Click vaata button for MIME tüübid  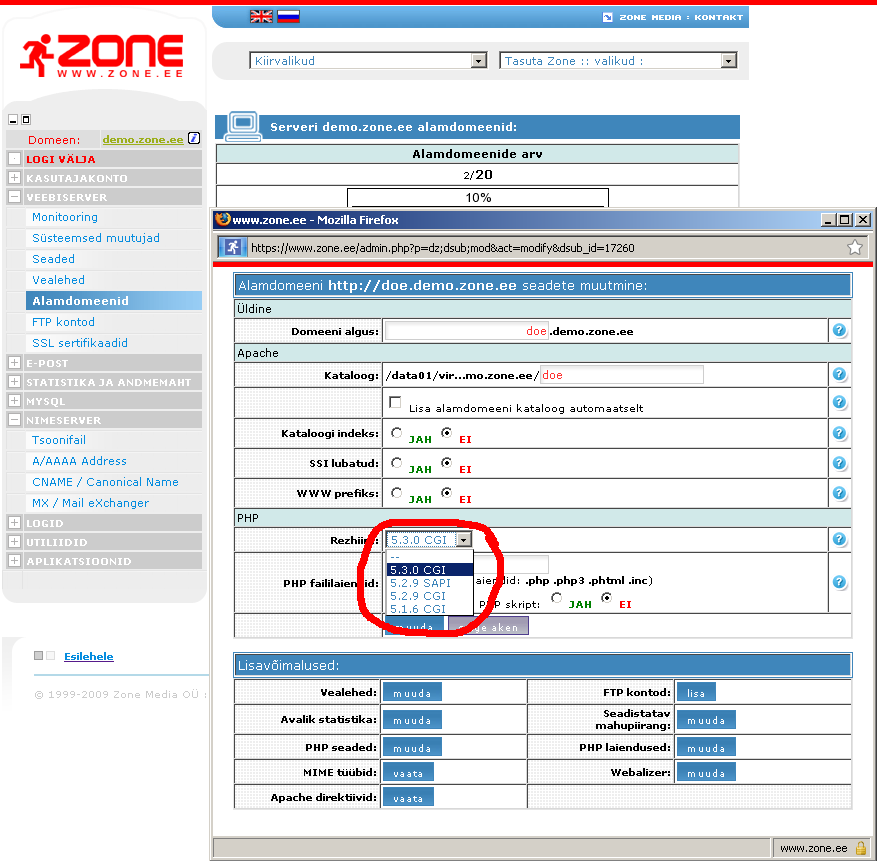(408, 773)
